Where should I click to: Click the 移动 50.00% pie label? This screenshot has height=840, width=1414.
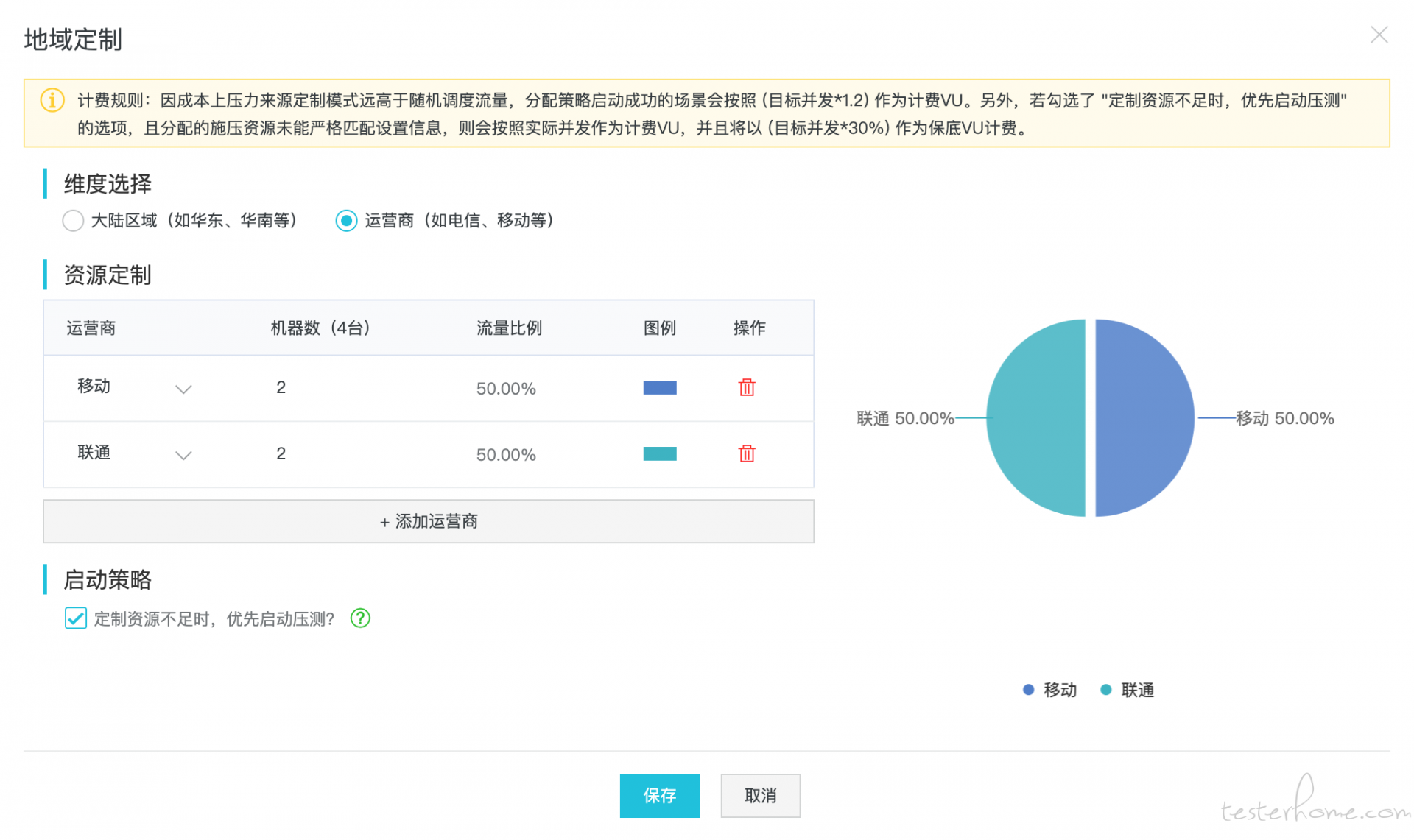1285,418
